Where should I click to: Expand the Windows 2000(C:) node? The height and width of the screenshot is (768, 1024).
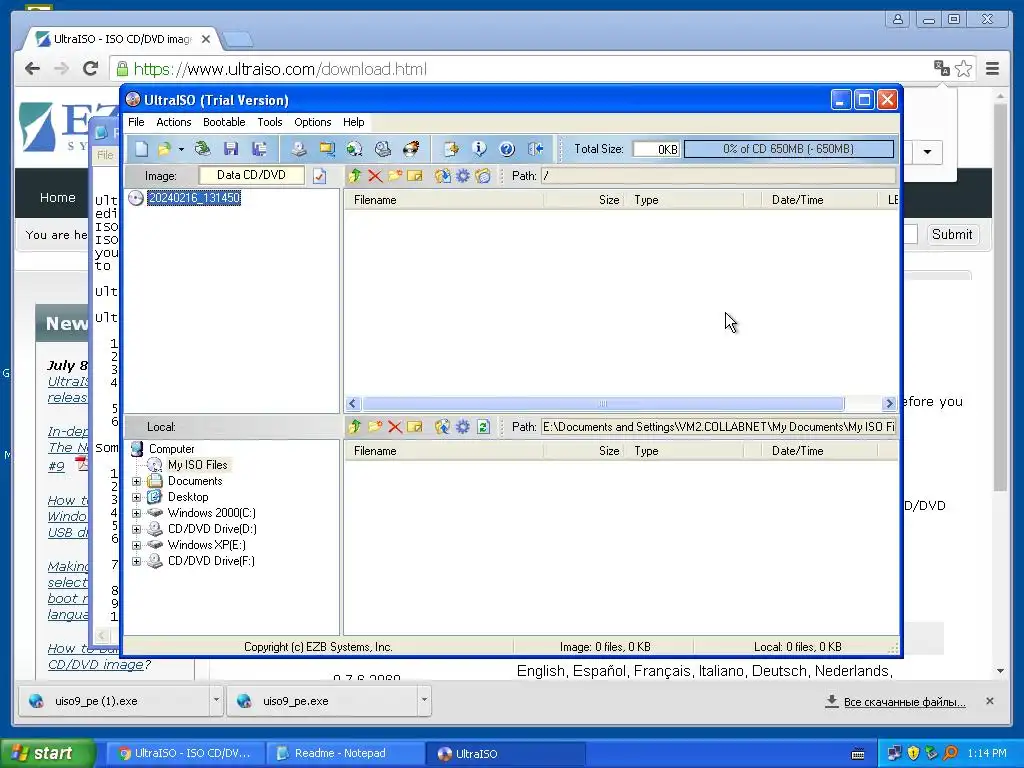coord(136,513)
